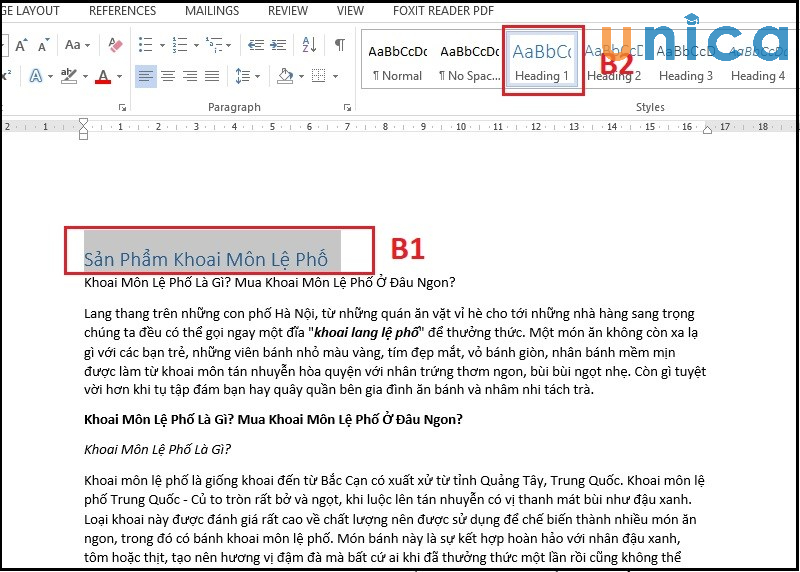Apply paragraph shading with the paint bucket

pos(285,77)
